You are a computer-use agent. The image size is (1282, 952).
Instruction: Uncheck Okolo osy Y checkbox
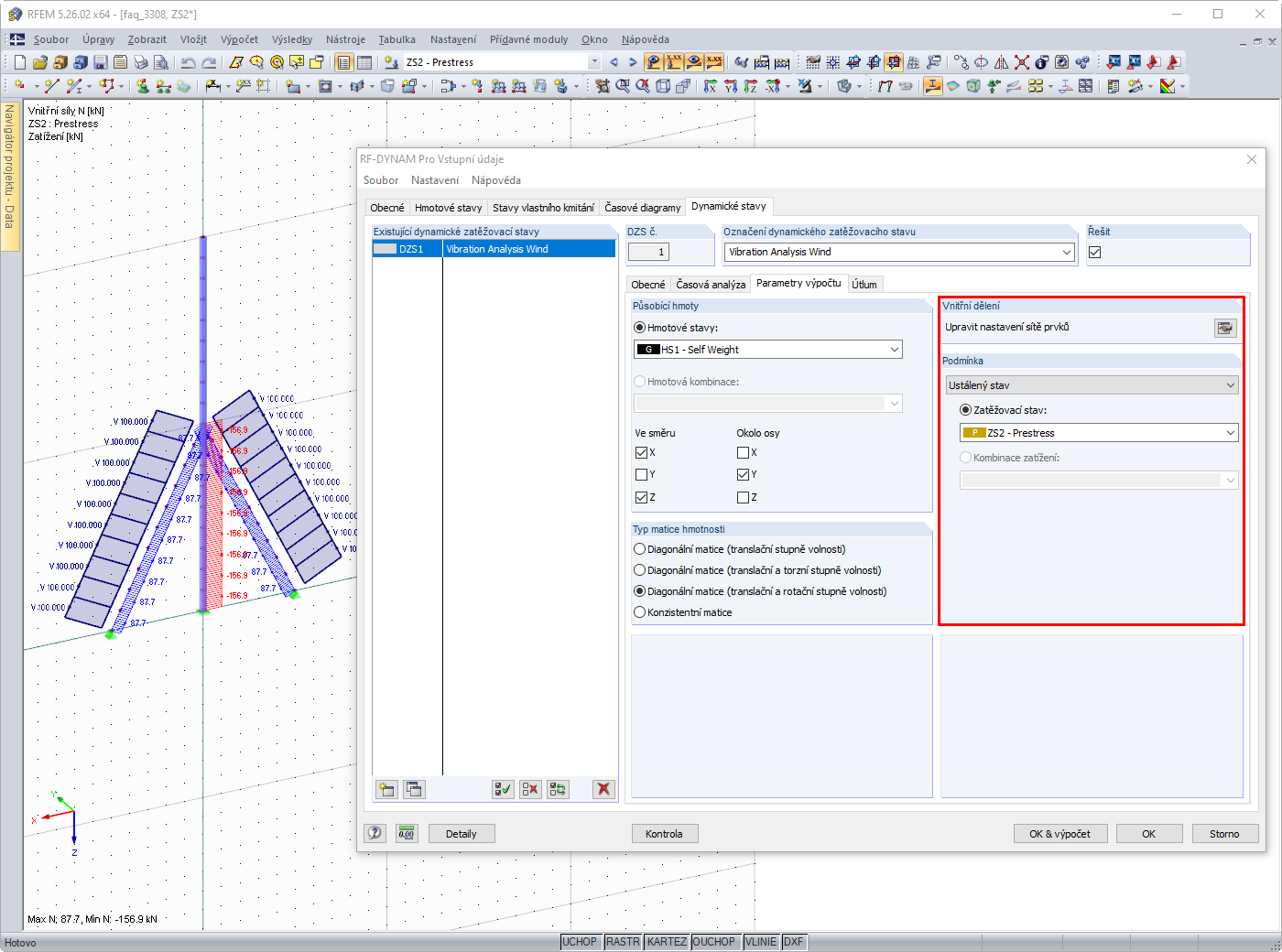[x=743, y=474]
